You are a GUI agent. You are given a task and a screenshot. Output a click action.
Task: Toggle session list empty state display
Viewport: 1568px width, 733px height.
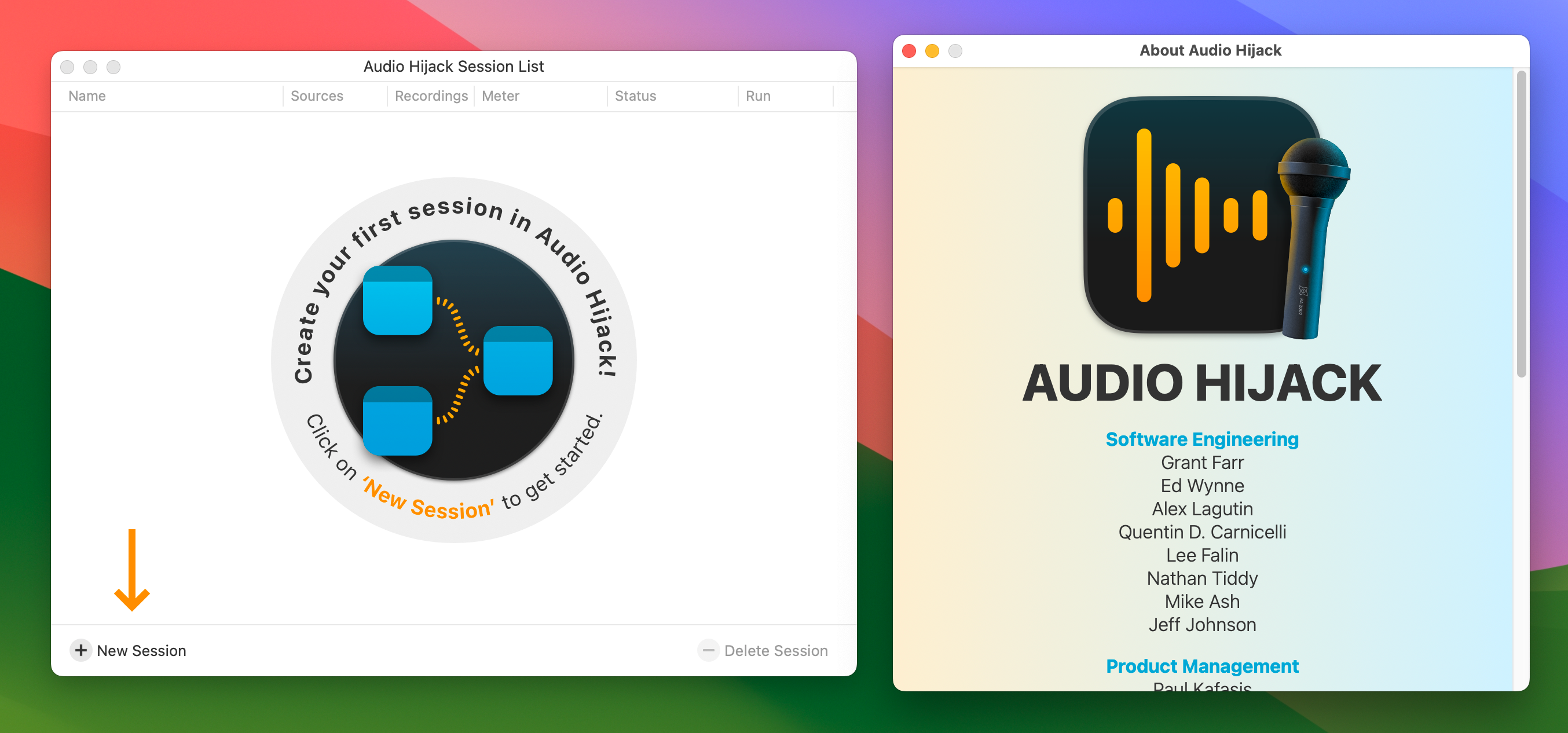pos(455,359)
